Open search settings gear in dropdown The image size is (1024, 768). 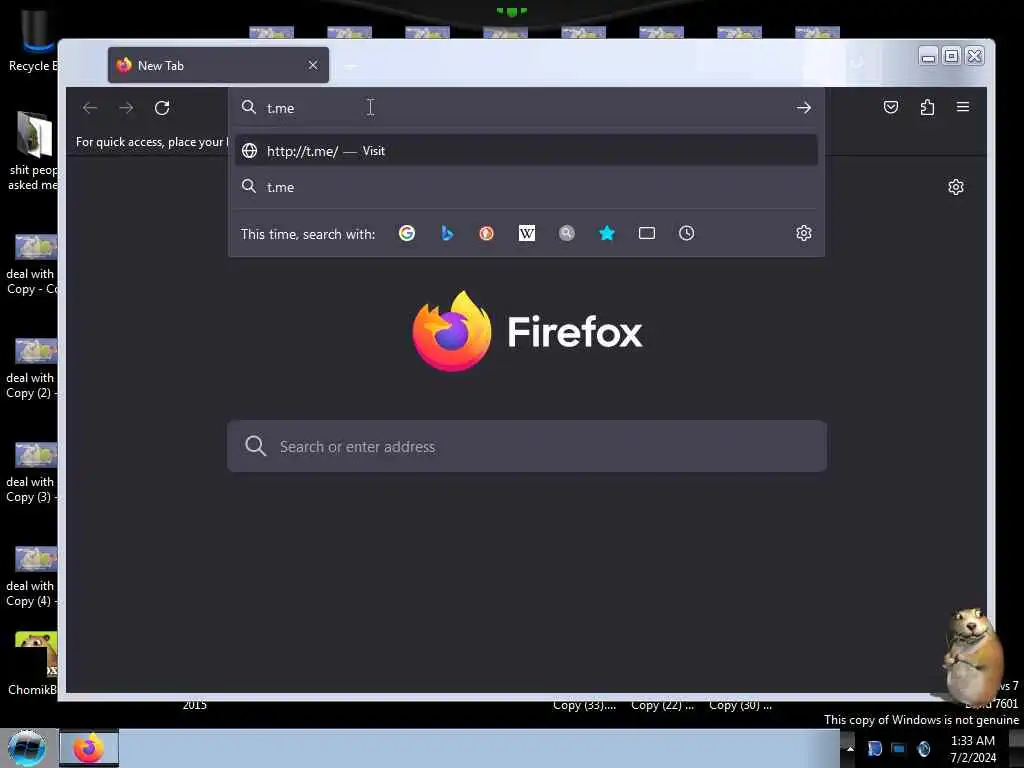point(804,233)
